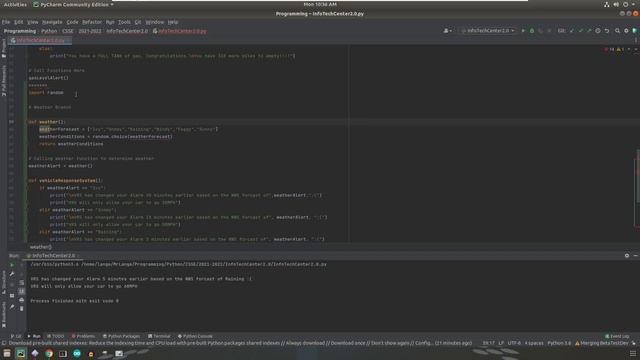Click the Merging BetaTestDev git branch widget

(602, 343)
